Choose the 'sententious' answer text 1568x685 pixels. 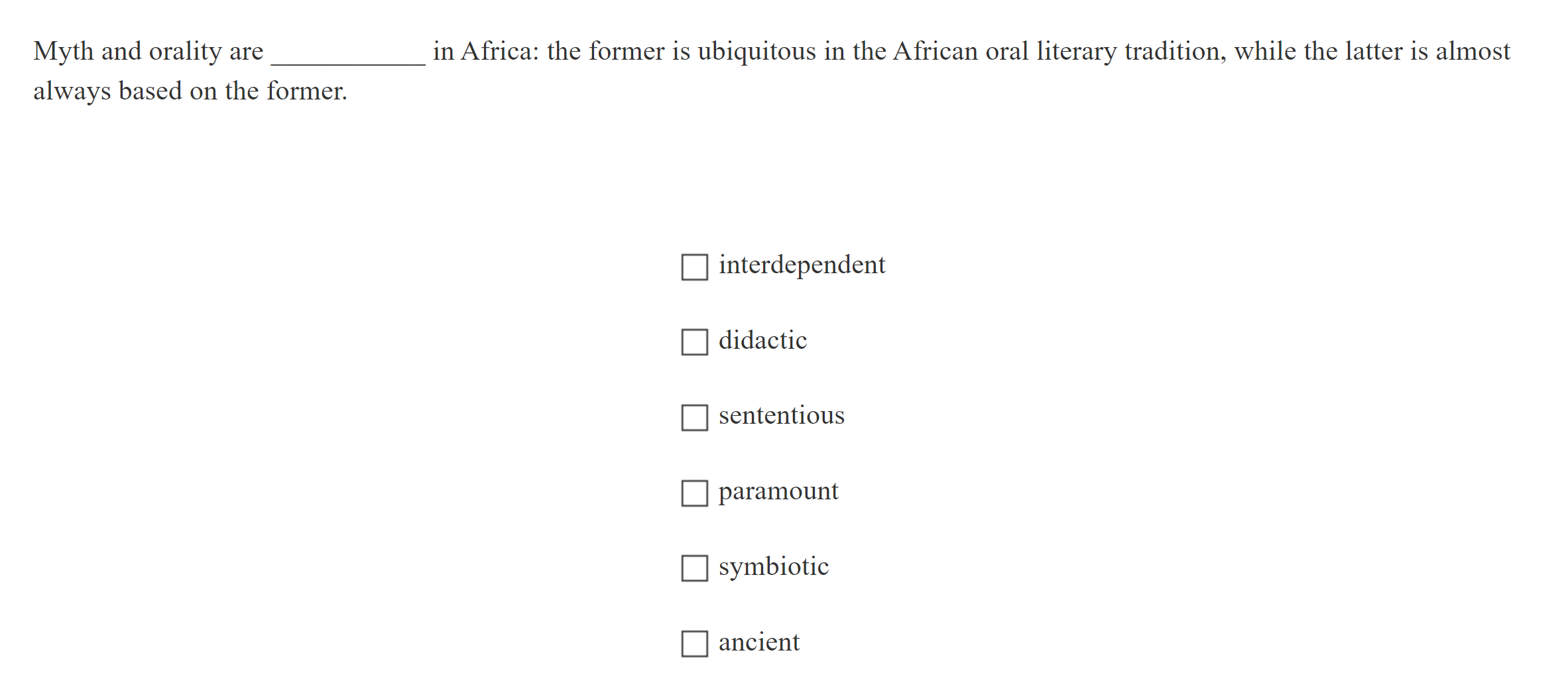click(x=781, y=416)
